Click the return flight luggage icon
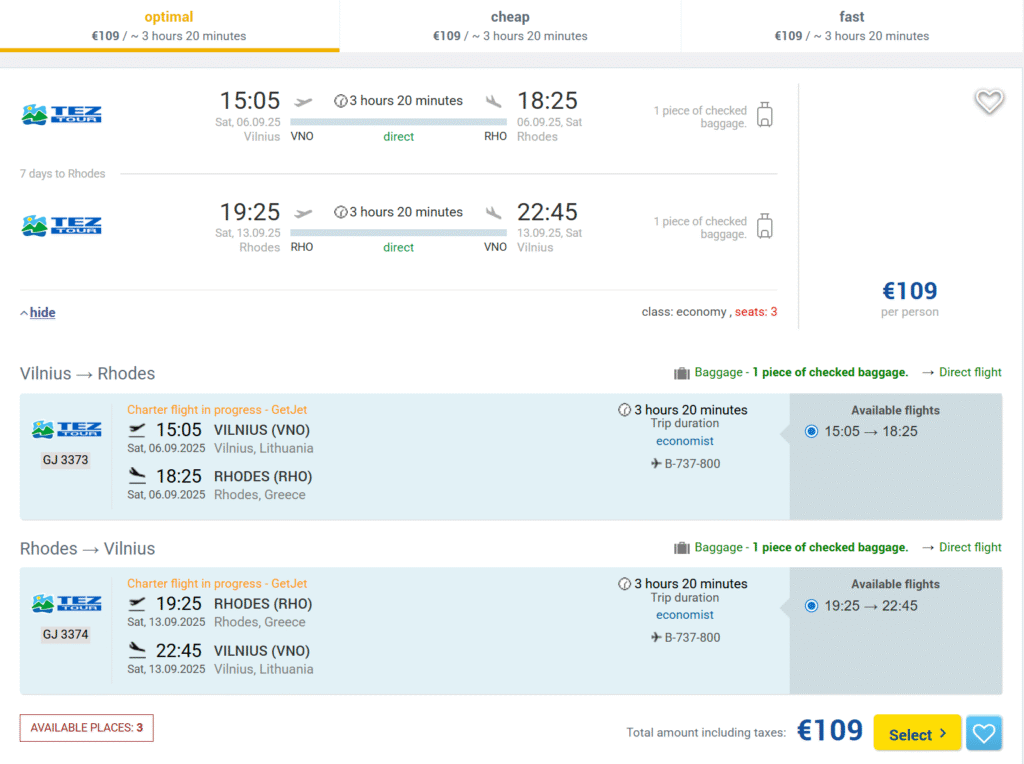Screen dimensions: 1024x764 (765, 226)
